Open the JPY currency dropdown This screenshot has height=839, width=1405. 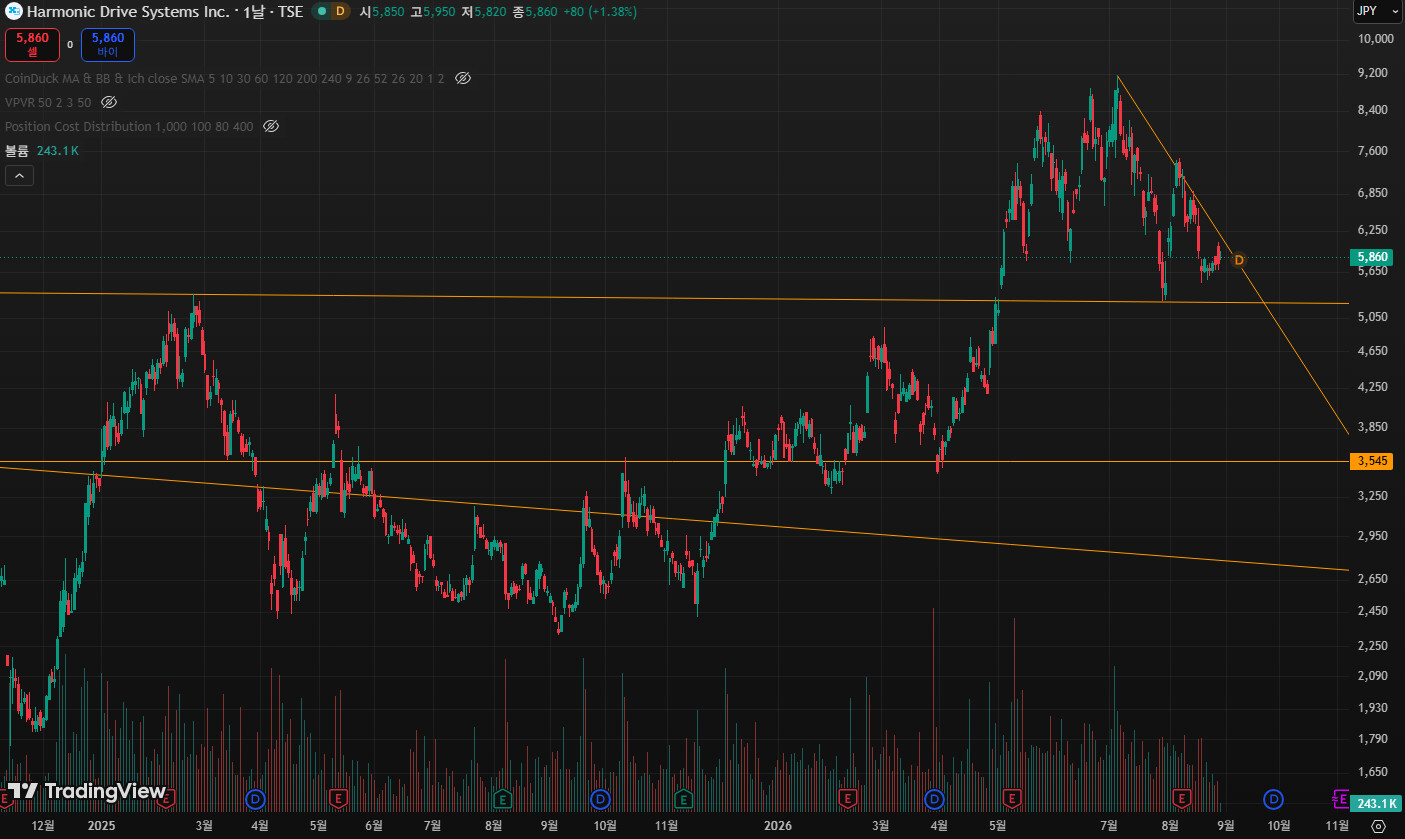click(x=1377, y=11)
